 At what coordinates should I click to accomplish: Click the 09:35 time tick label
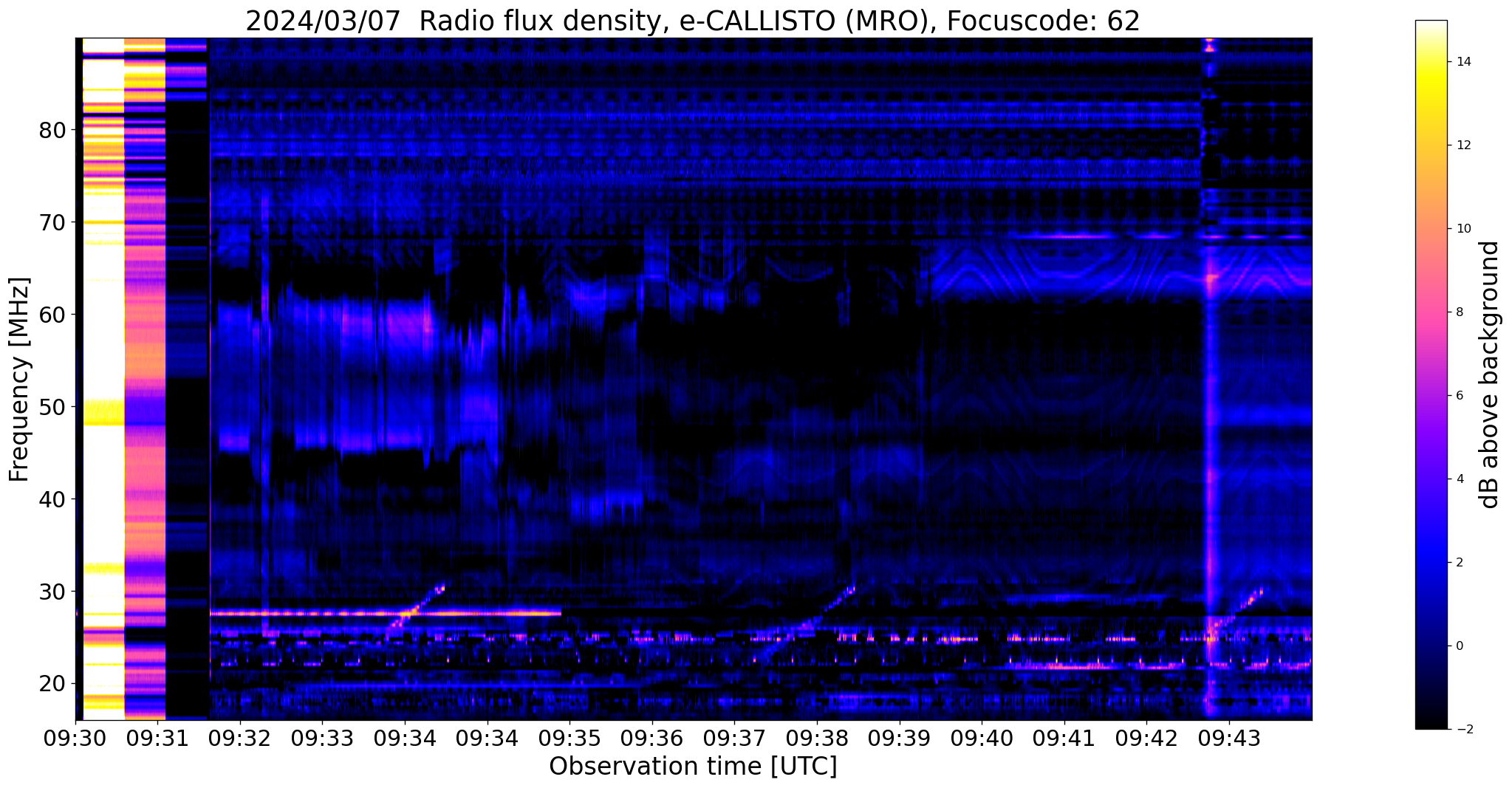(569, 738)
